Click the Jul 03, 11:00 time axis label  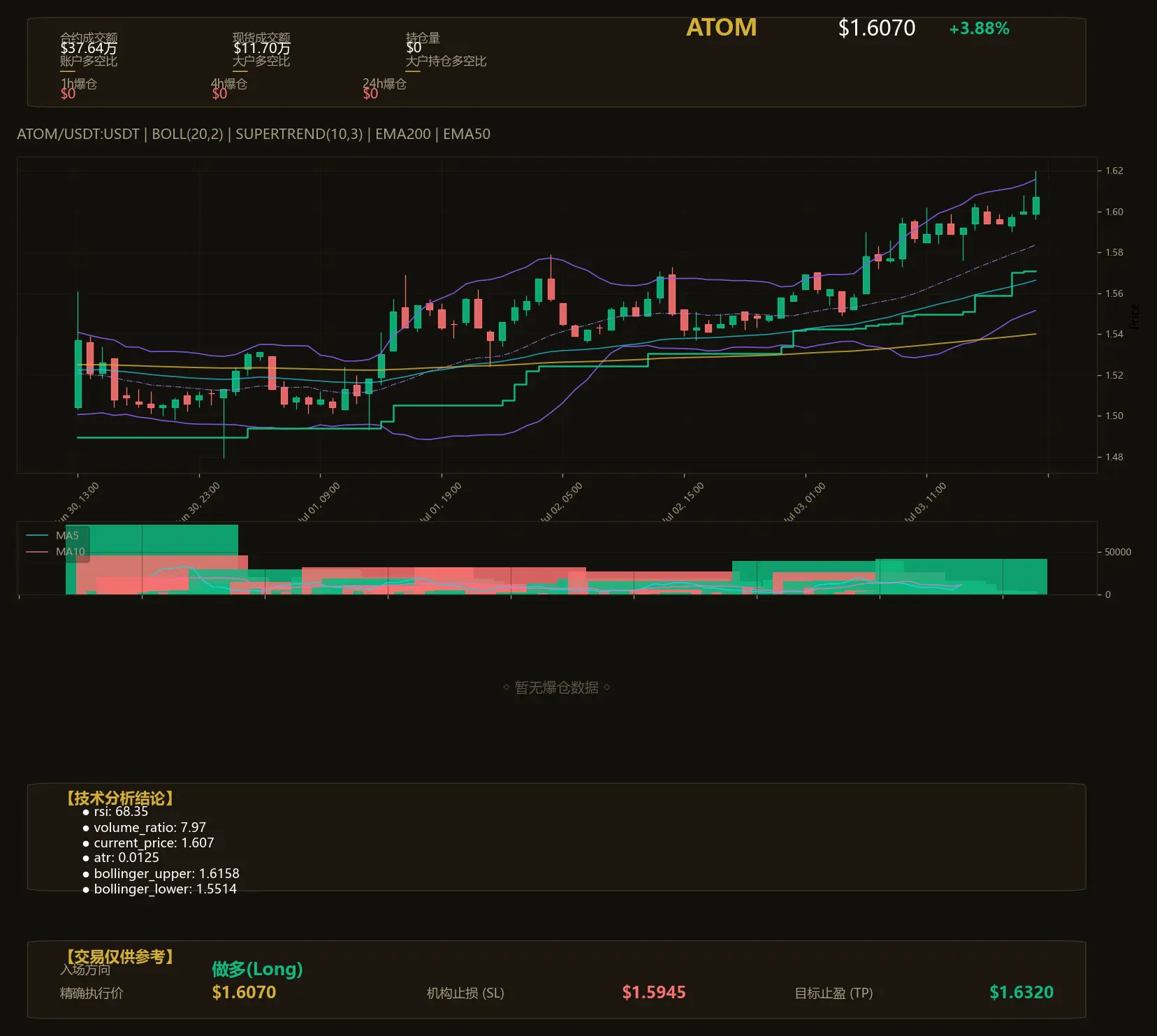coord(925,502)
